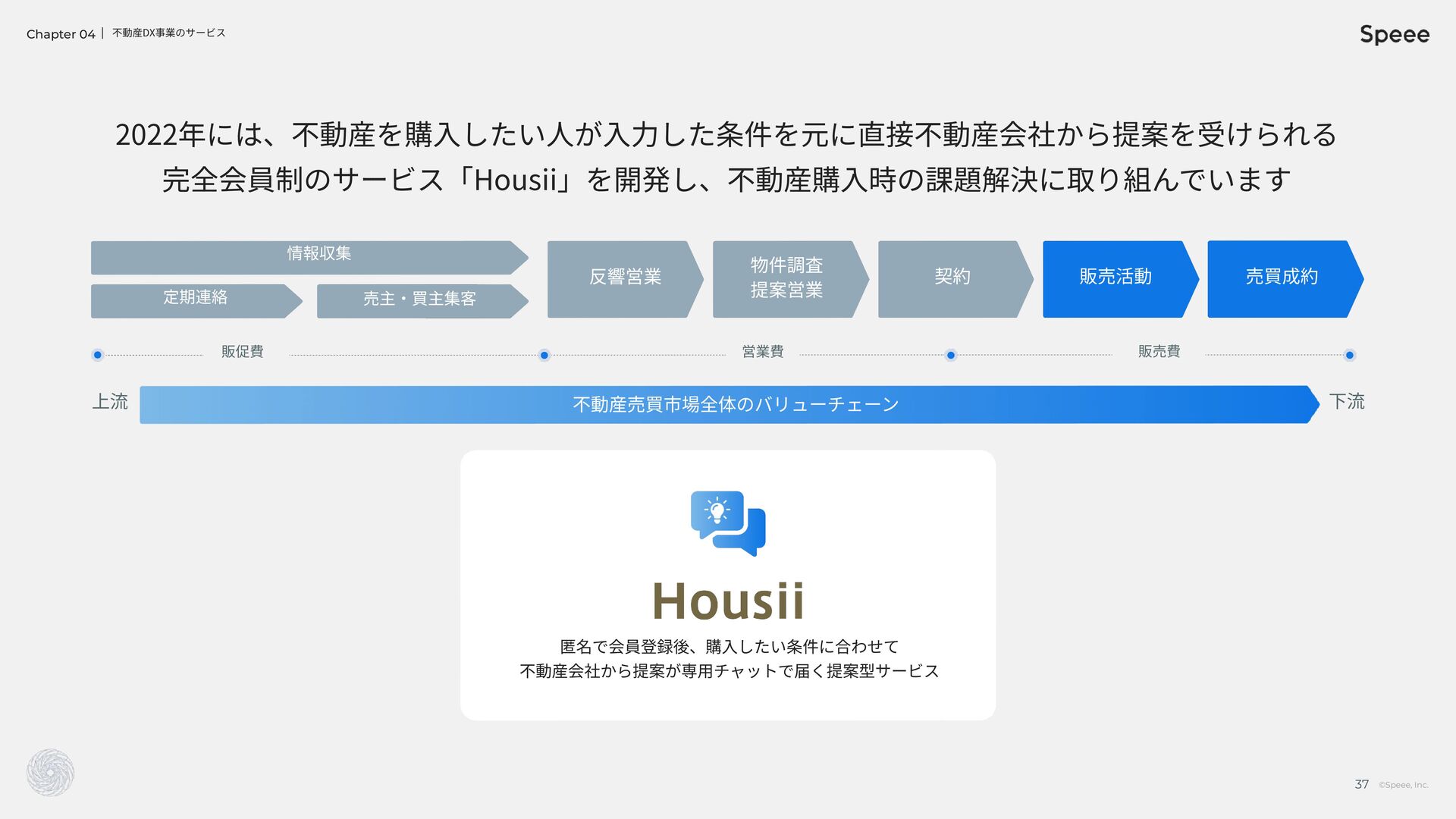Click the Speee logo top right
The width and height of the screenshot is (1456, 819).
coord(1394,35)
